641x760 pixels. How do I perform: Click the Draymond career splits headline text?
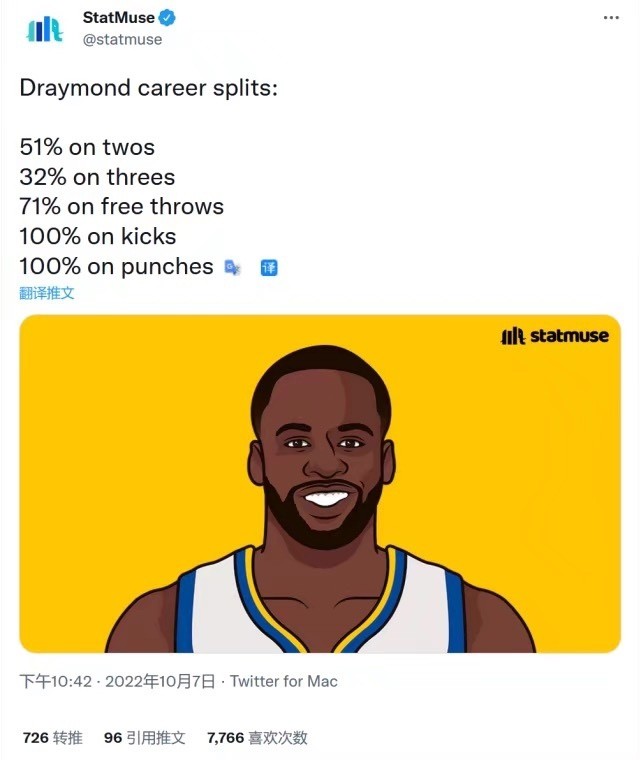pos(149,88)
